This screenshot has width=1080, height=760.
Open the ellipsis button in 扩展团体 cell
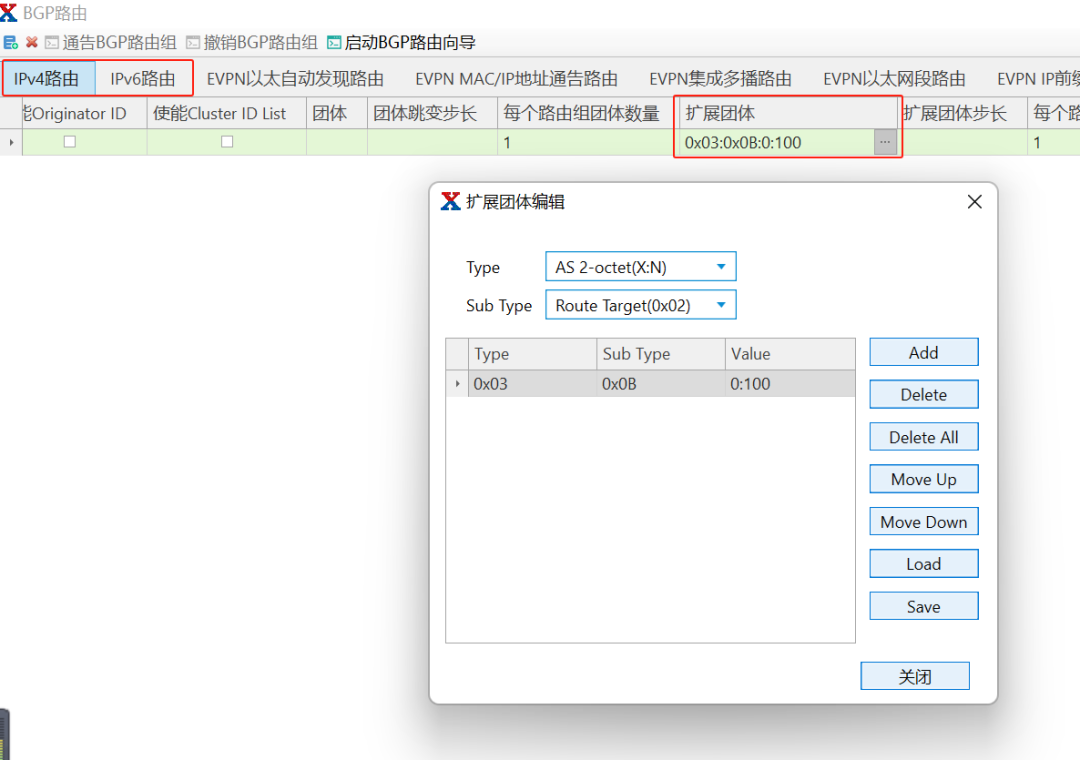[885, 142]
